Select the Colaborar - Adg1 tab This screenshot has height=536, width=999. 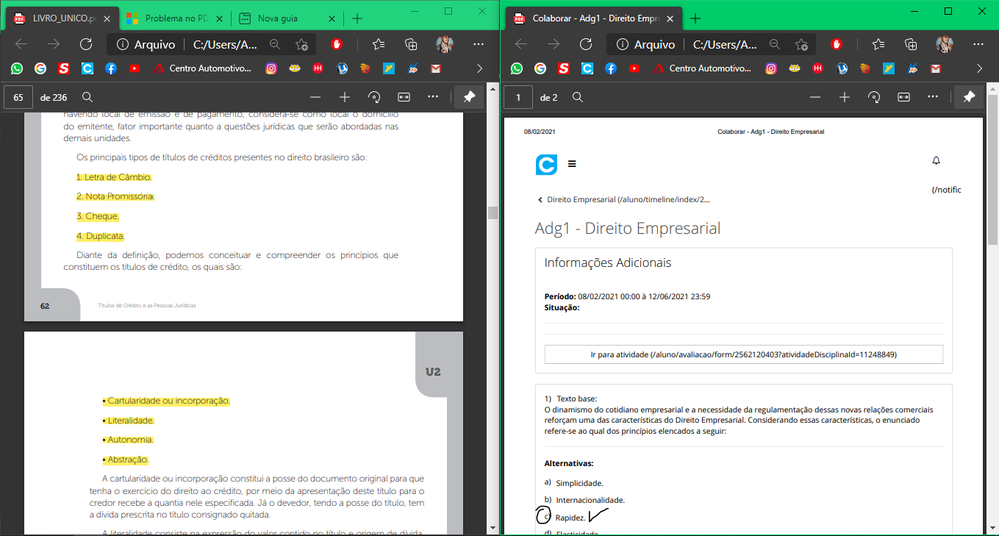(x=594, y=18)
